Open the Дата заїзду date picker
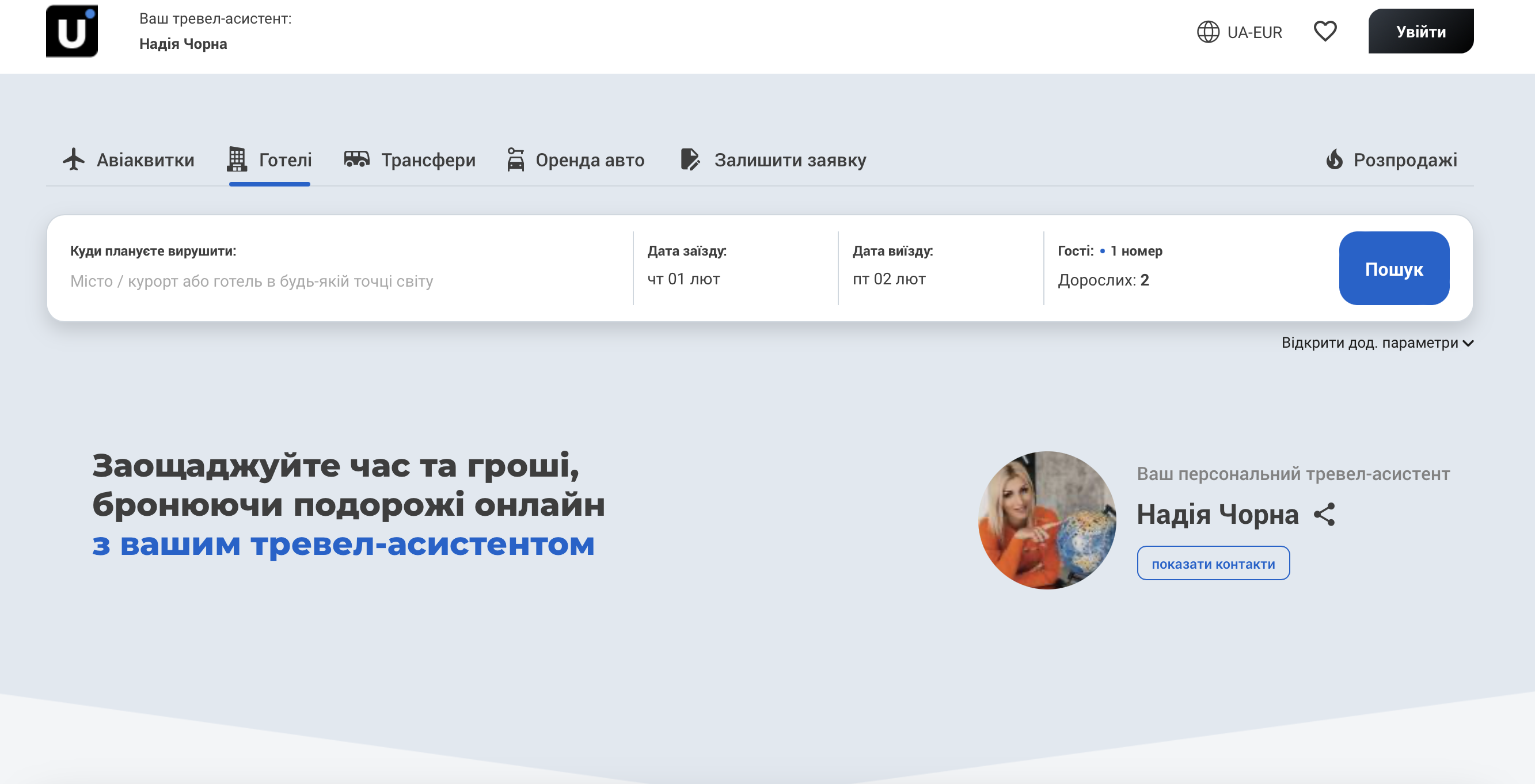 point(735,267)
